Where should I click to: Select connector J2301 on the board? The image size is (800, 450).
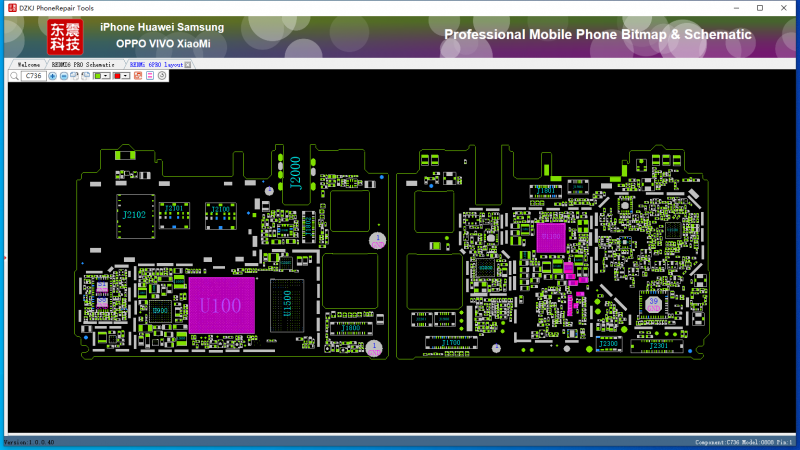(658, 346)
